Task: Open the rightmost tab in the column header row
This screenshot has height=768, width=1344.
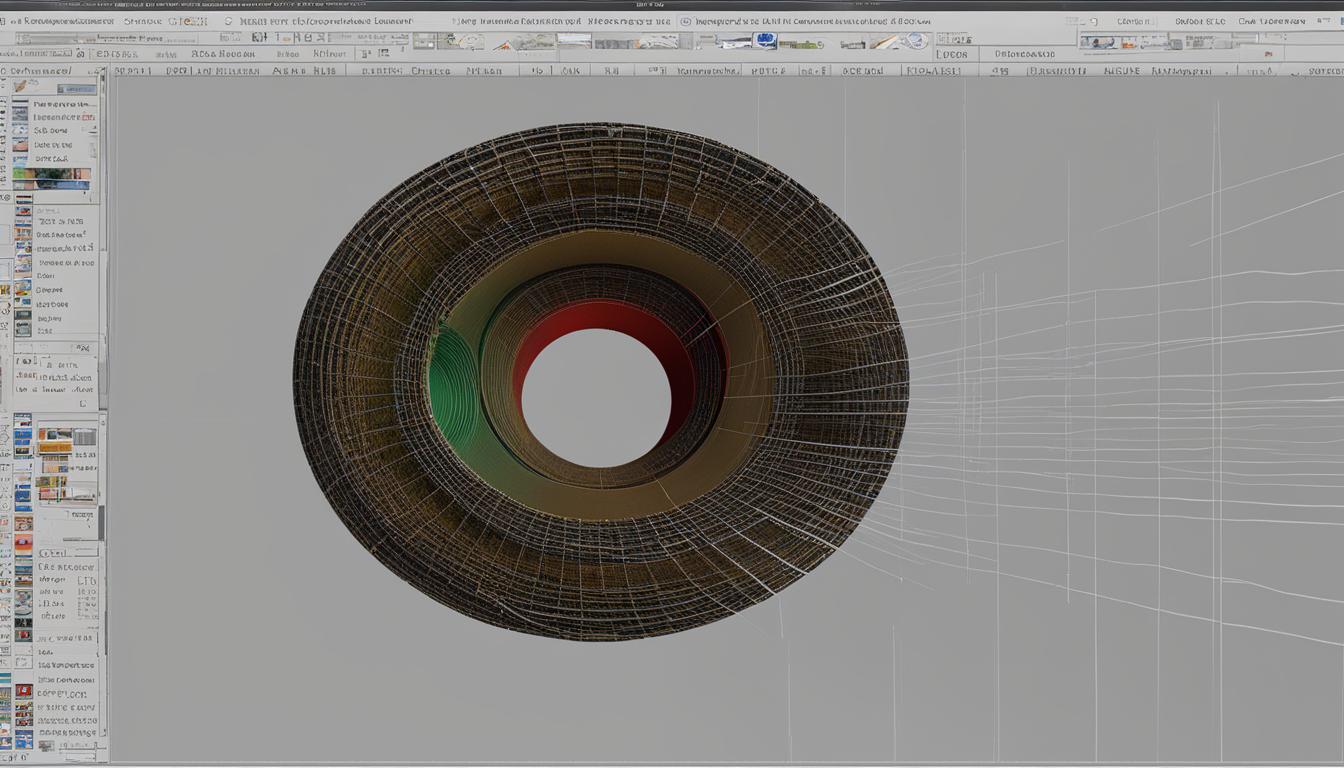Action: coord(1324,71)
